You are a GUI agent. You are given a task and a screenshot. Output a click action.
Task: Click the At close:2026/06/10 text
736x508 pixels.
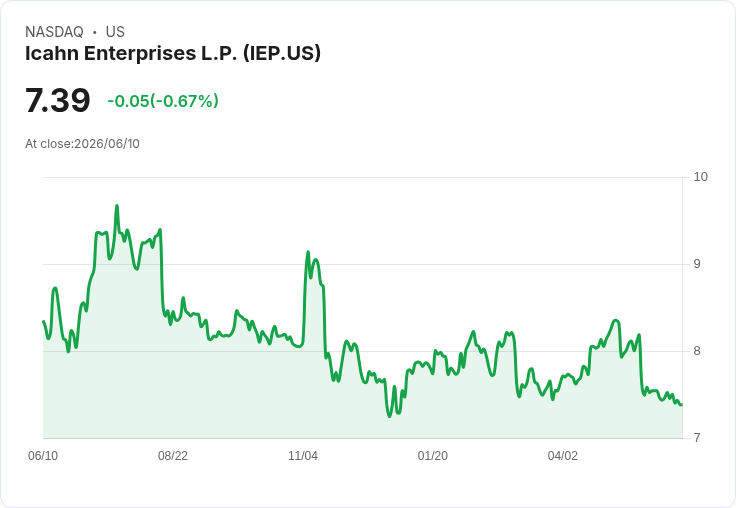82,144
